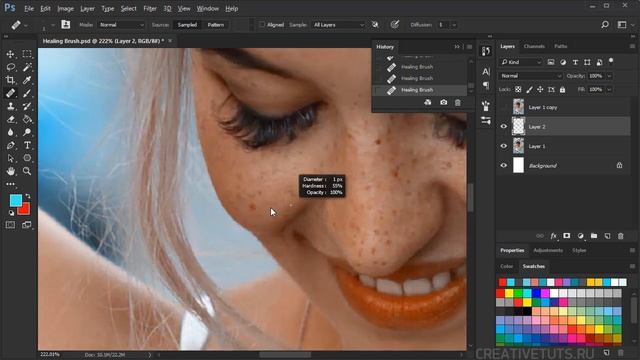Open the Mode Normal dropdown in options bar

pos(122,25)
